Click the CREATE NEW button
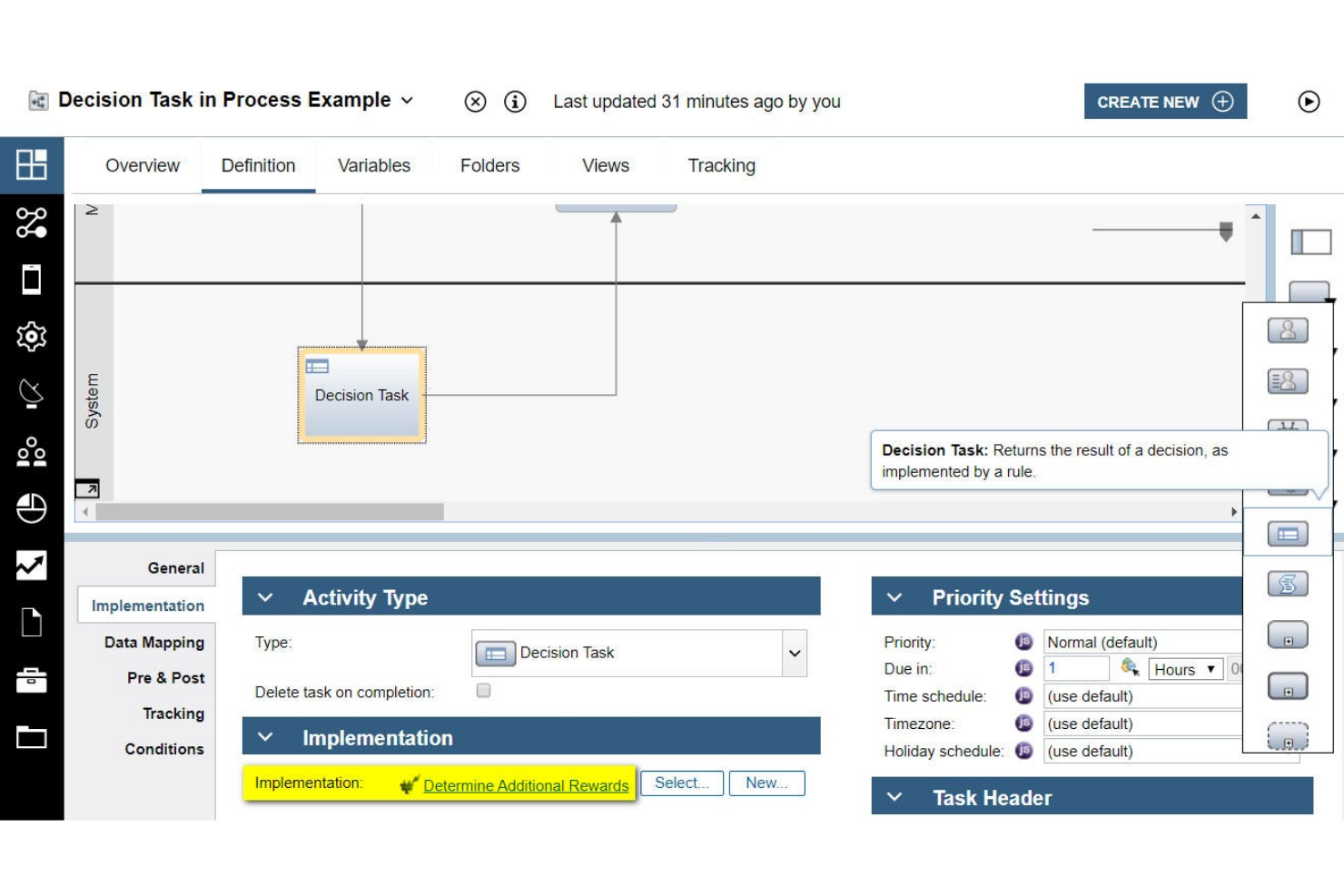This screenshot has width=1344, height=896. tap(1165, 102)
